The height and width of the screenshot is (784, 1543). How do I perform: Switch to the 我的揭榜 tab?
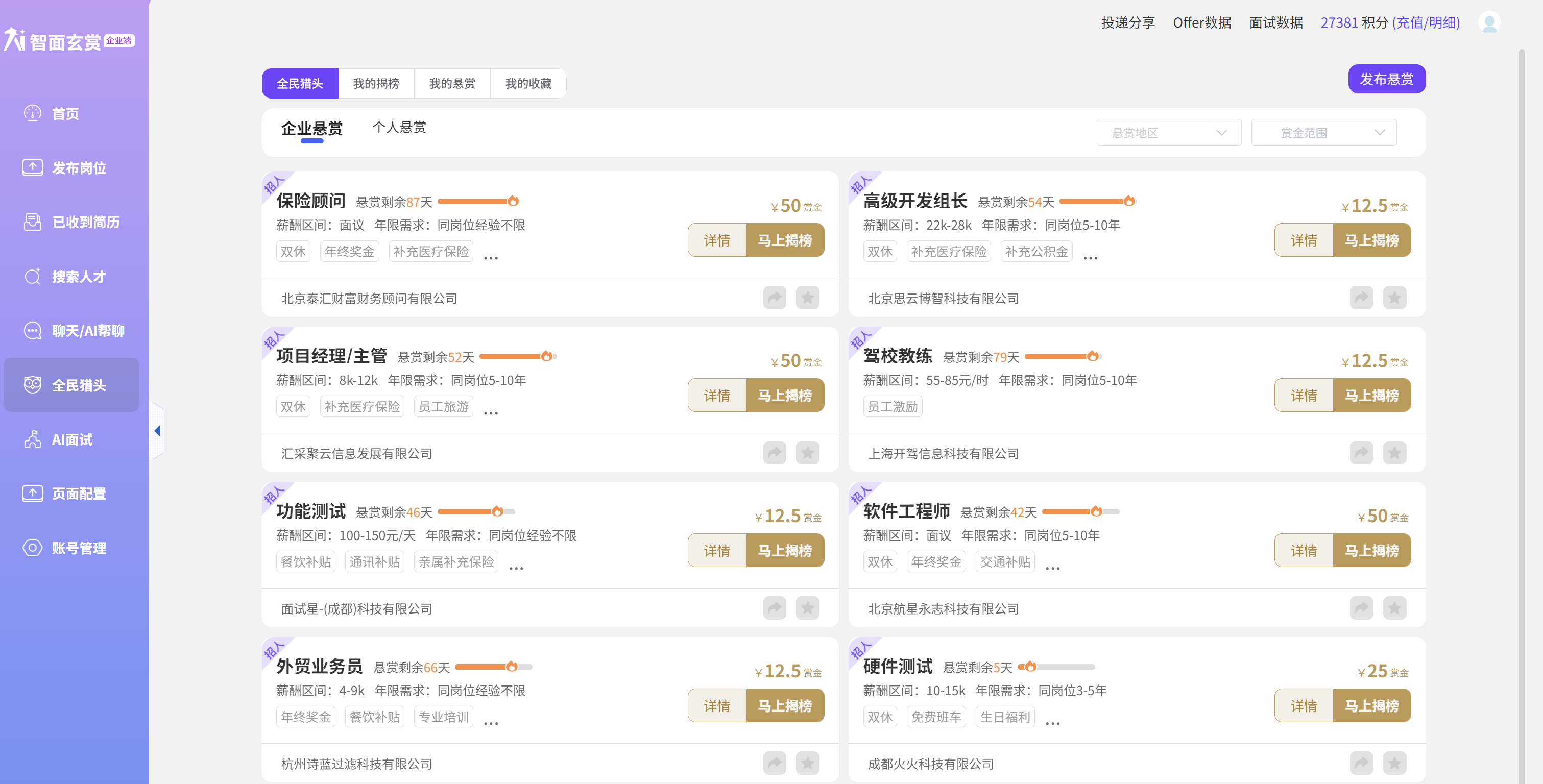click(376, 83)
